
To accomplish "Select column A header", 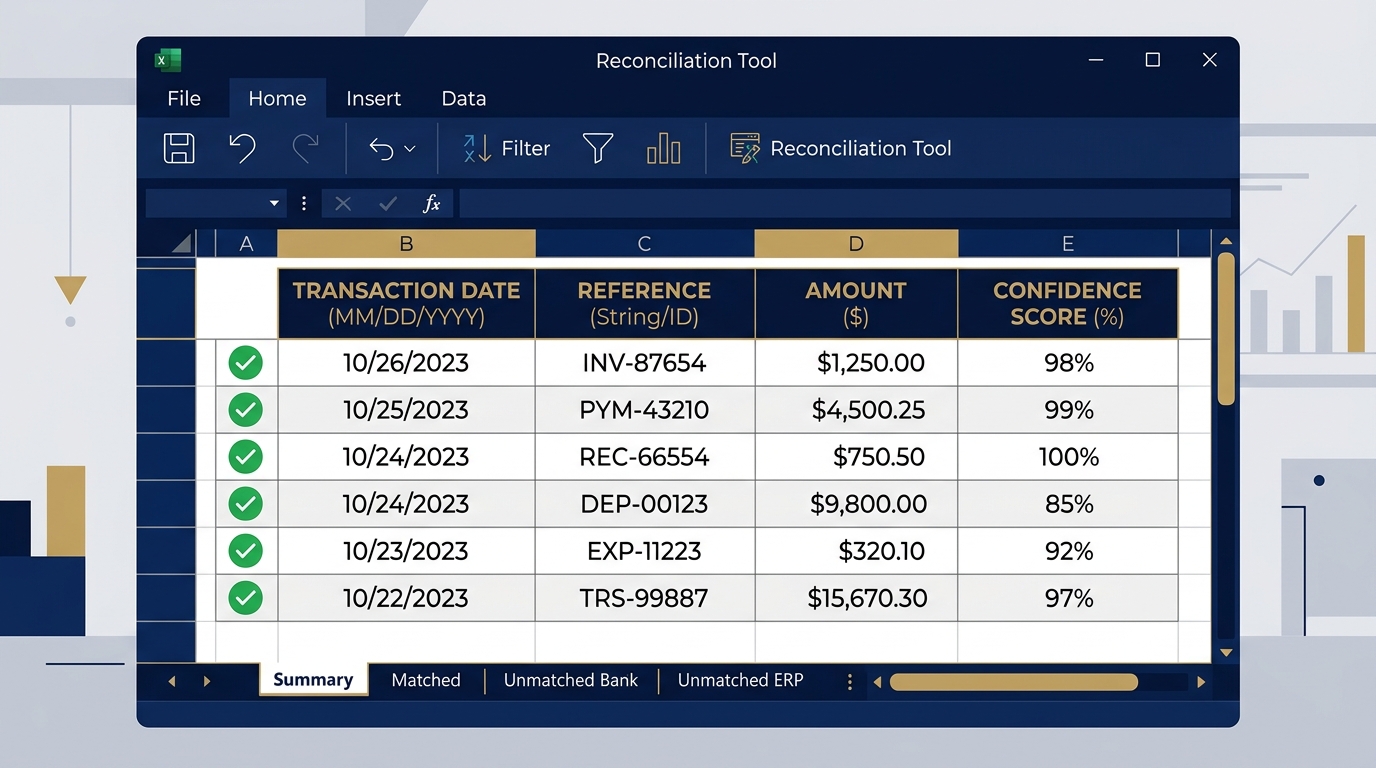I will point(246,244).
